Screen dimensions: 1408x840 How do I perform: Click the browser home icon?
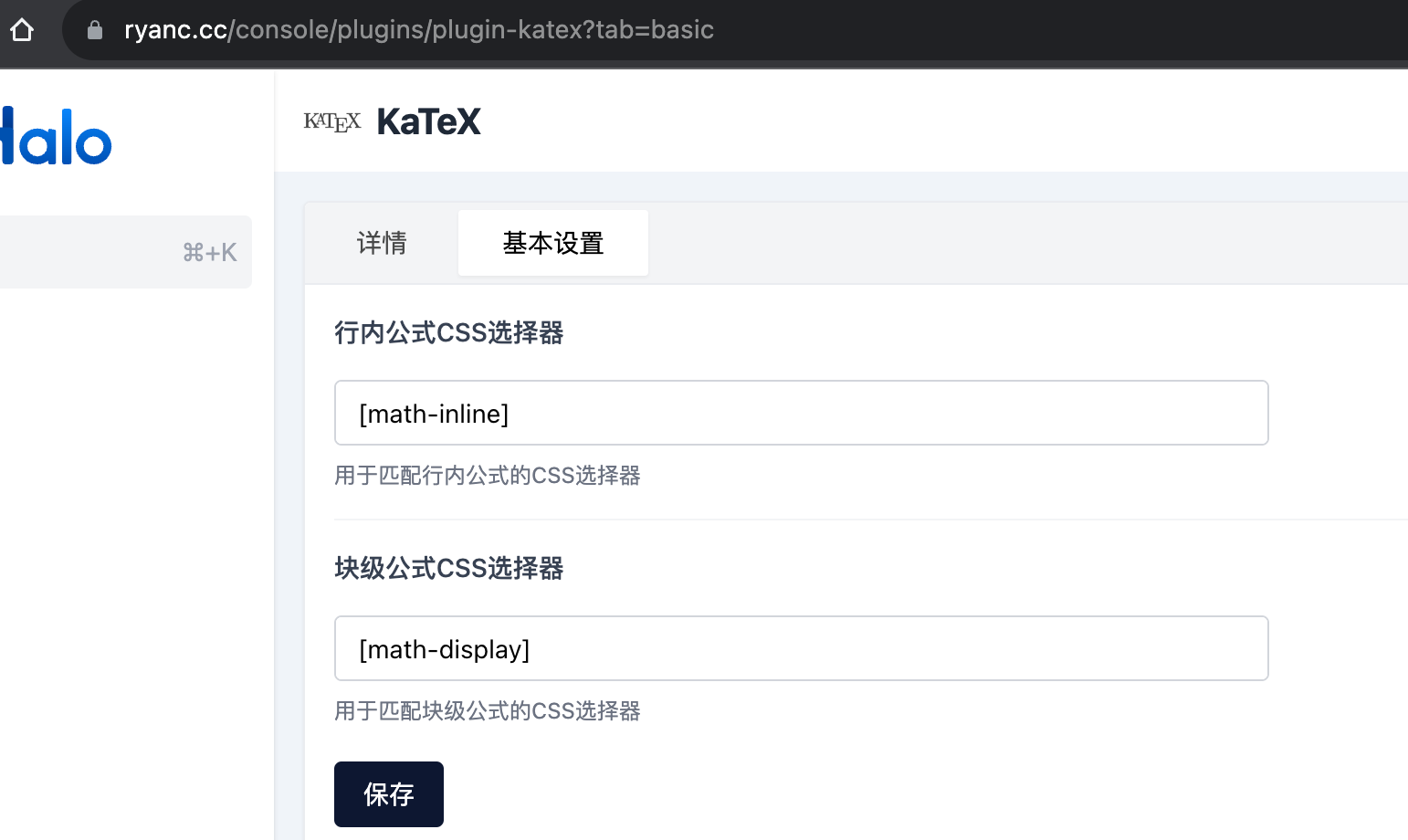tap(21, 29)
